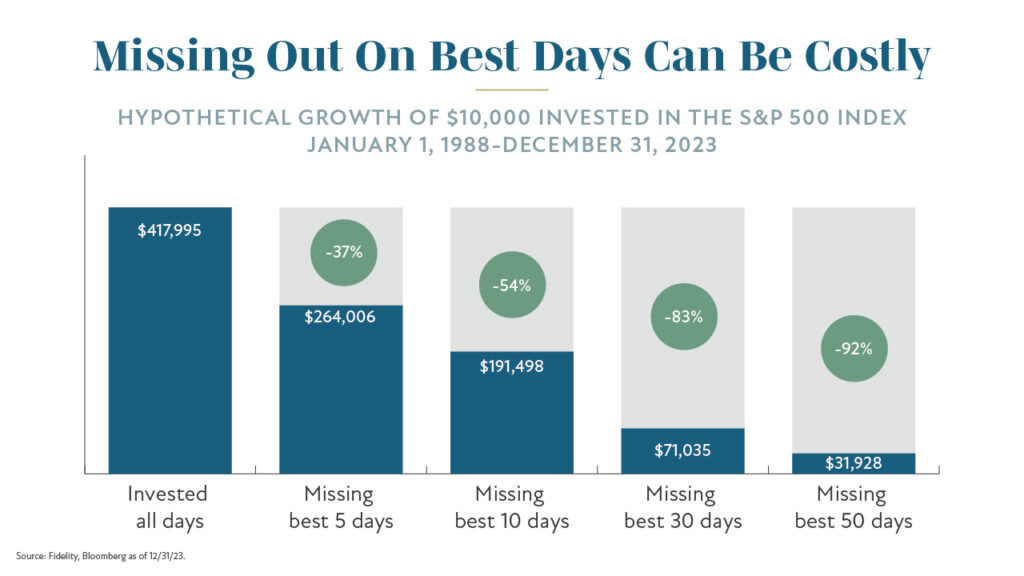Click the $417,995 bar value label
Viewport: 1024px width, 576px height.
tap(169, 231)
